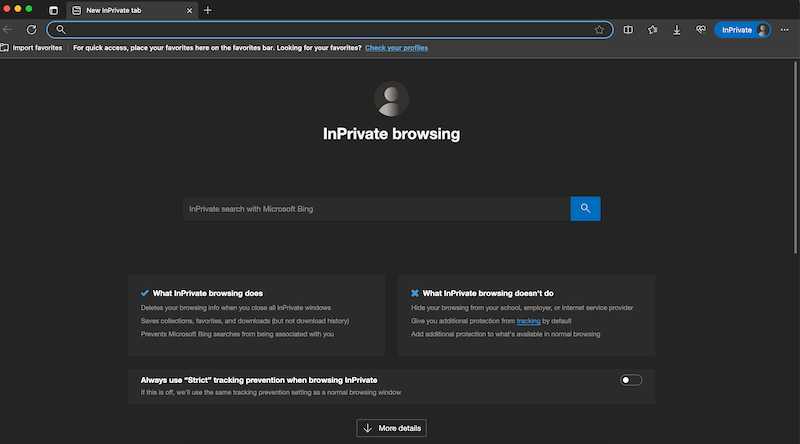This screenshot has width=800, height=444.
Task: Toggle Strict tracking prevention switch
Action: [x=631, y=380]
